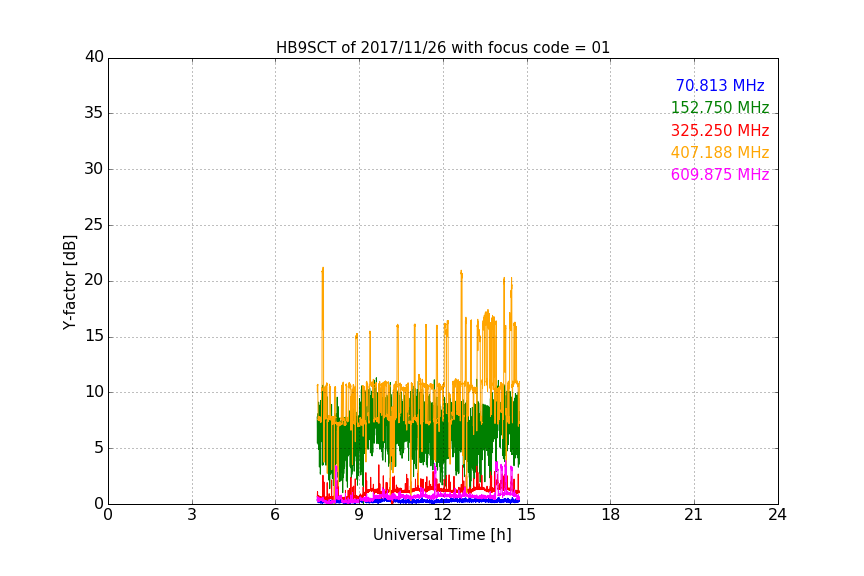This screenshot has width=864, height=576.
Task: Click the x-axis tick label 12
Action: [x=443, y=515]
